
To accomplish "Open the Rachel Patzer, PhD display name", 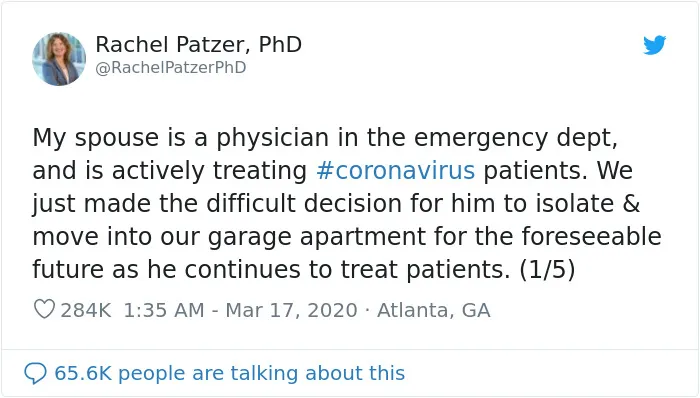I will click(199, 45).
